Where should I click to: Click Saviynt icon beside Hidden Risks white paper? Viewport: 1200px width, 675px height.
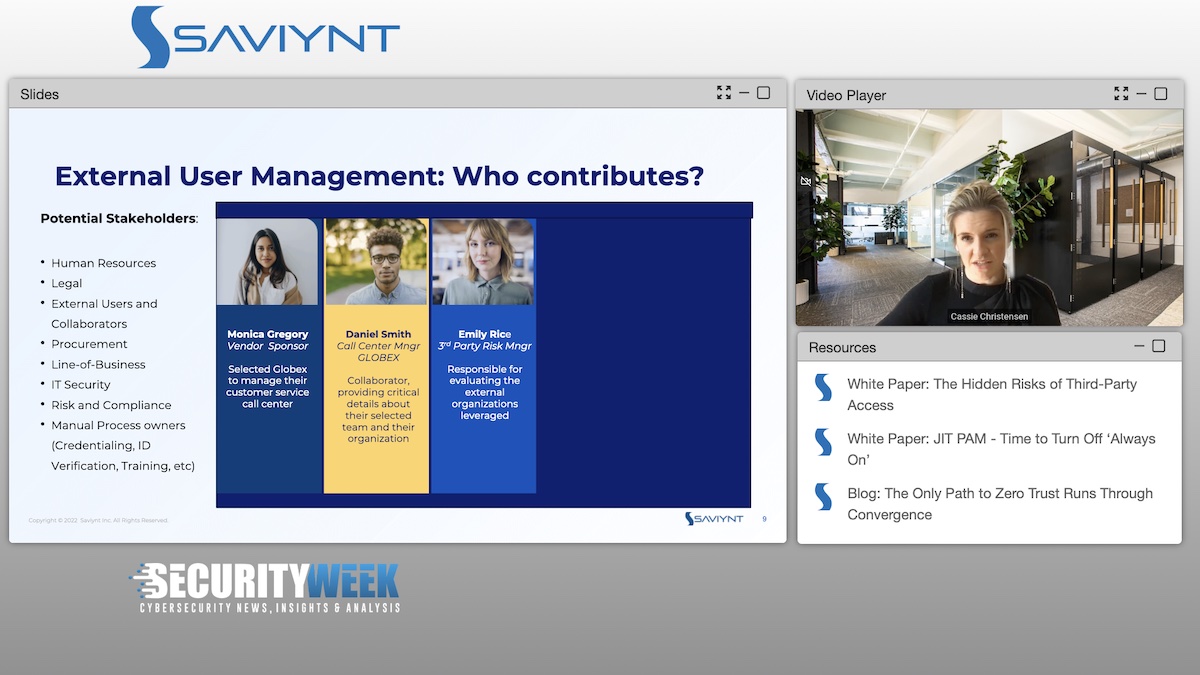point(823,387)
